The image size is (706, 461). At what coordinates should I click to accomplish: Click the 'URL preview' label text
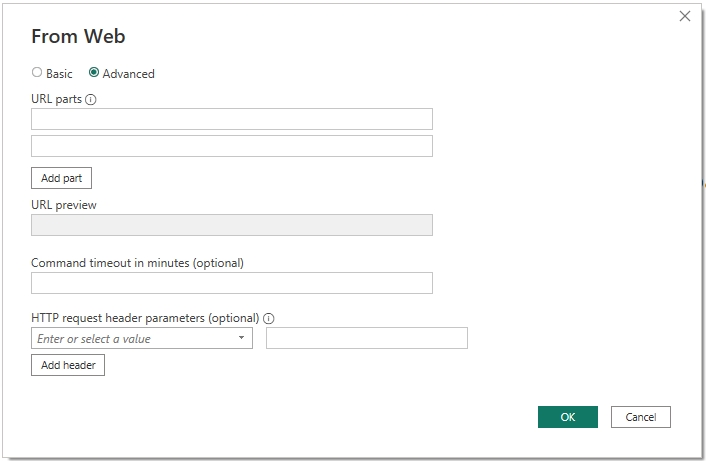(x=64, y=205)
